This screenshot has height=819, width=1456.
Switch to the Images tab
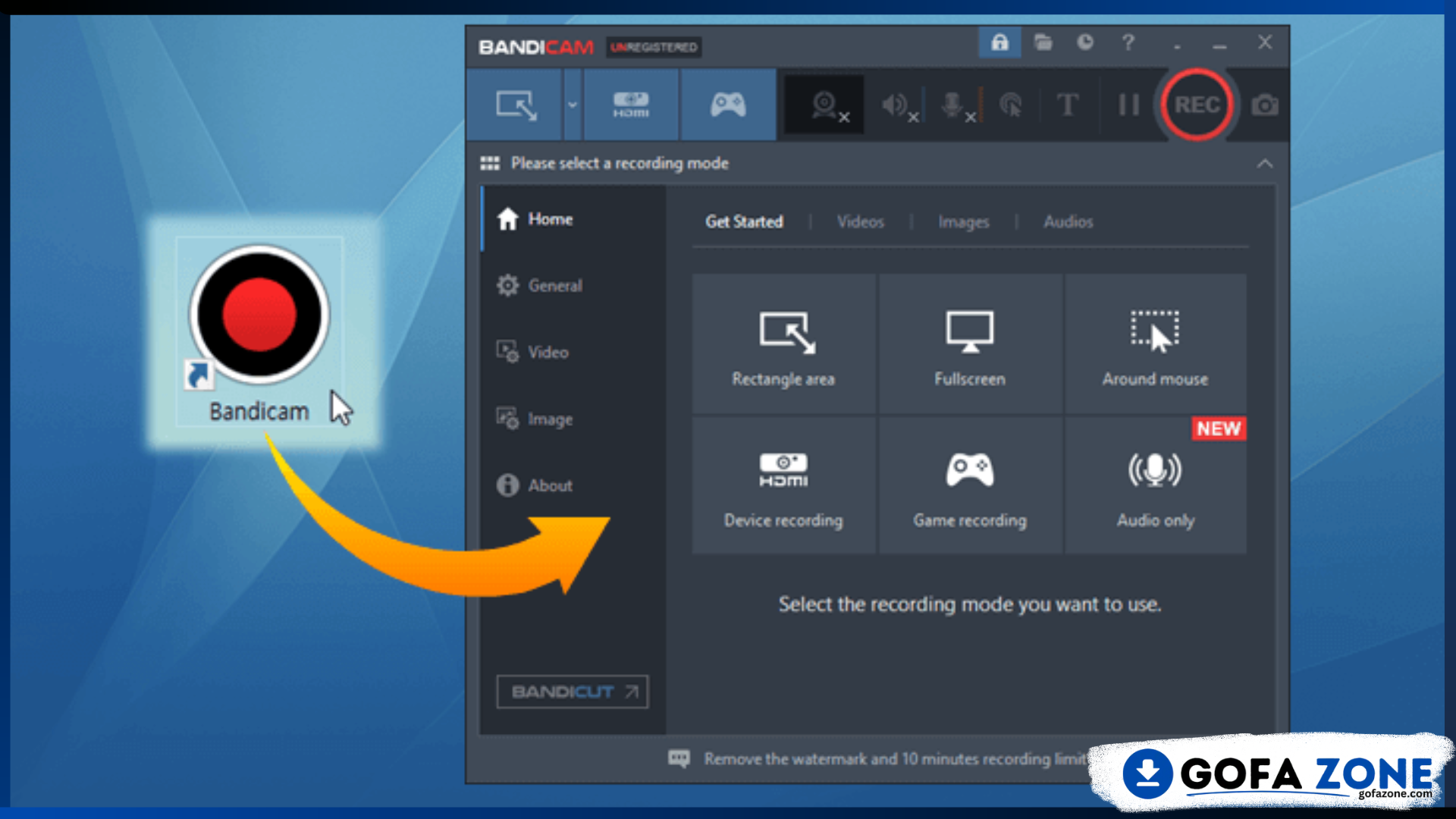964,222
